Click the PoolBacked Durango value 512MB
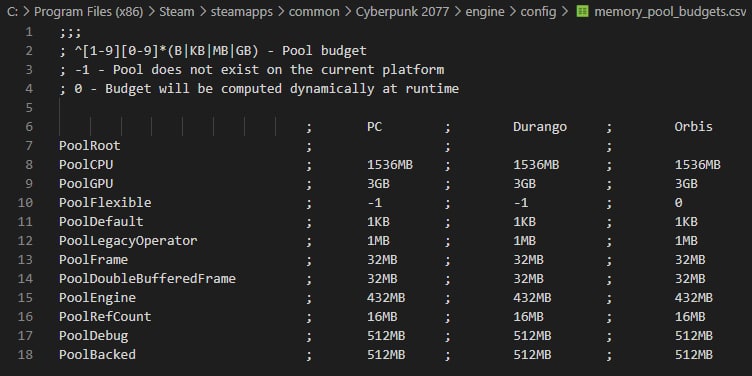 (x=532, y=355)
